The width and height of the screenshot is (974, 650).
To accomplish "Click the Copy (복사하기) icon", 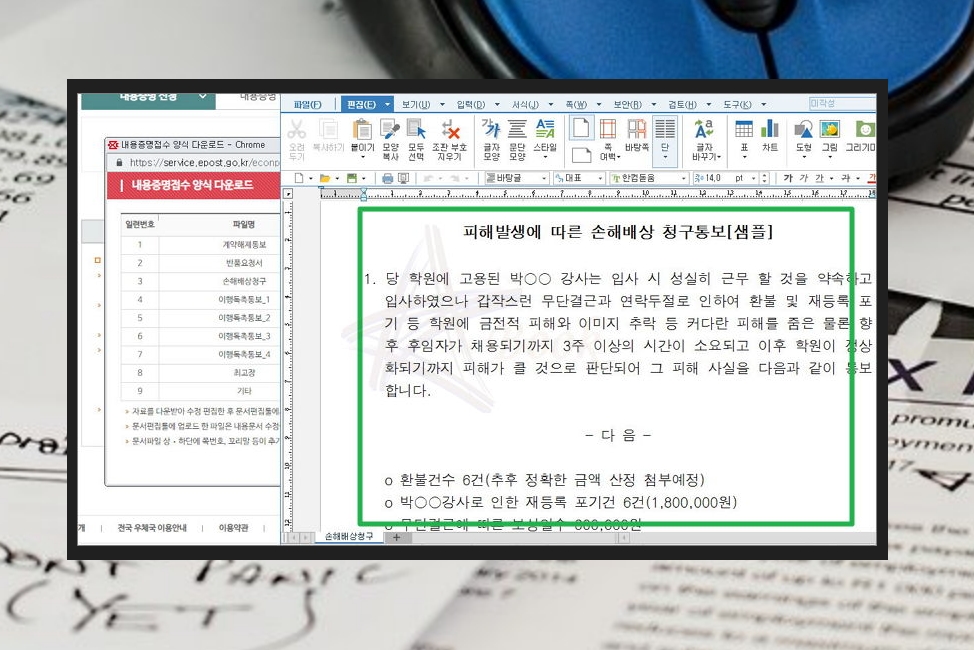I will [327, 130].
